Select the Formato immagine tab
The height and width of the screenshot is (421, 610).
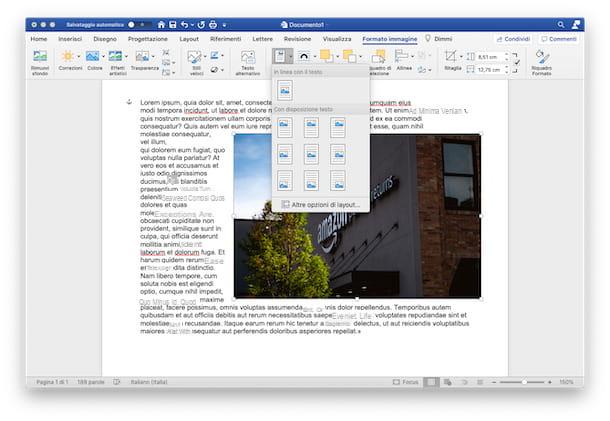tap(389, 39)
